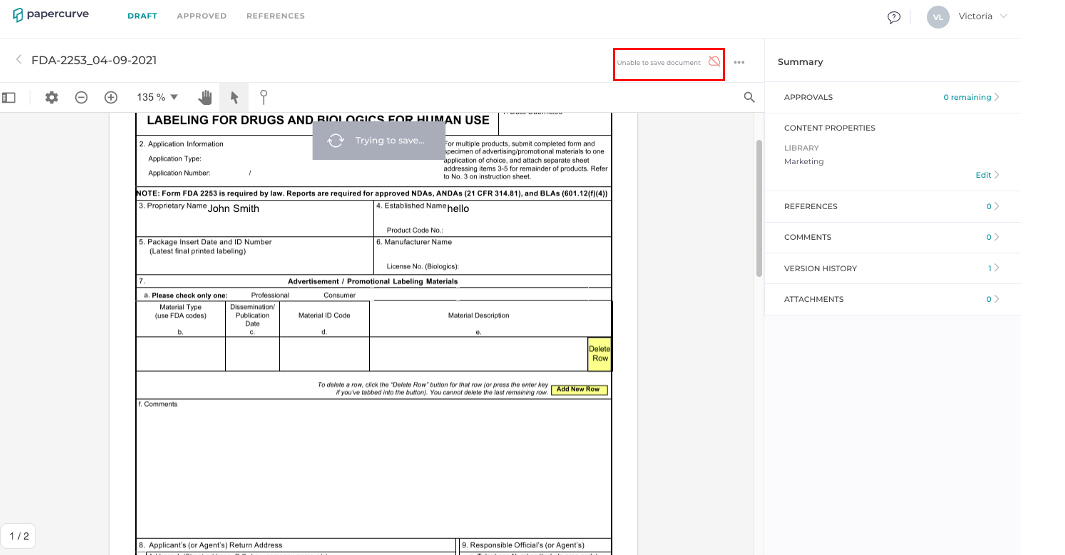1065x555 pixels.
Task: Open document search magnifier
Action: [x=749, y=97]
